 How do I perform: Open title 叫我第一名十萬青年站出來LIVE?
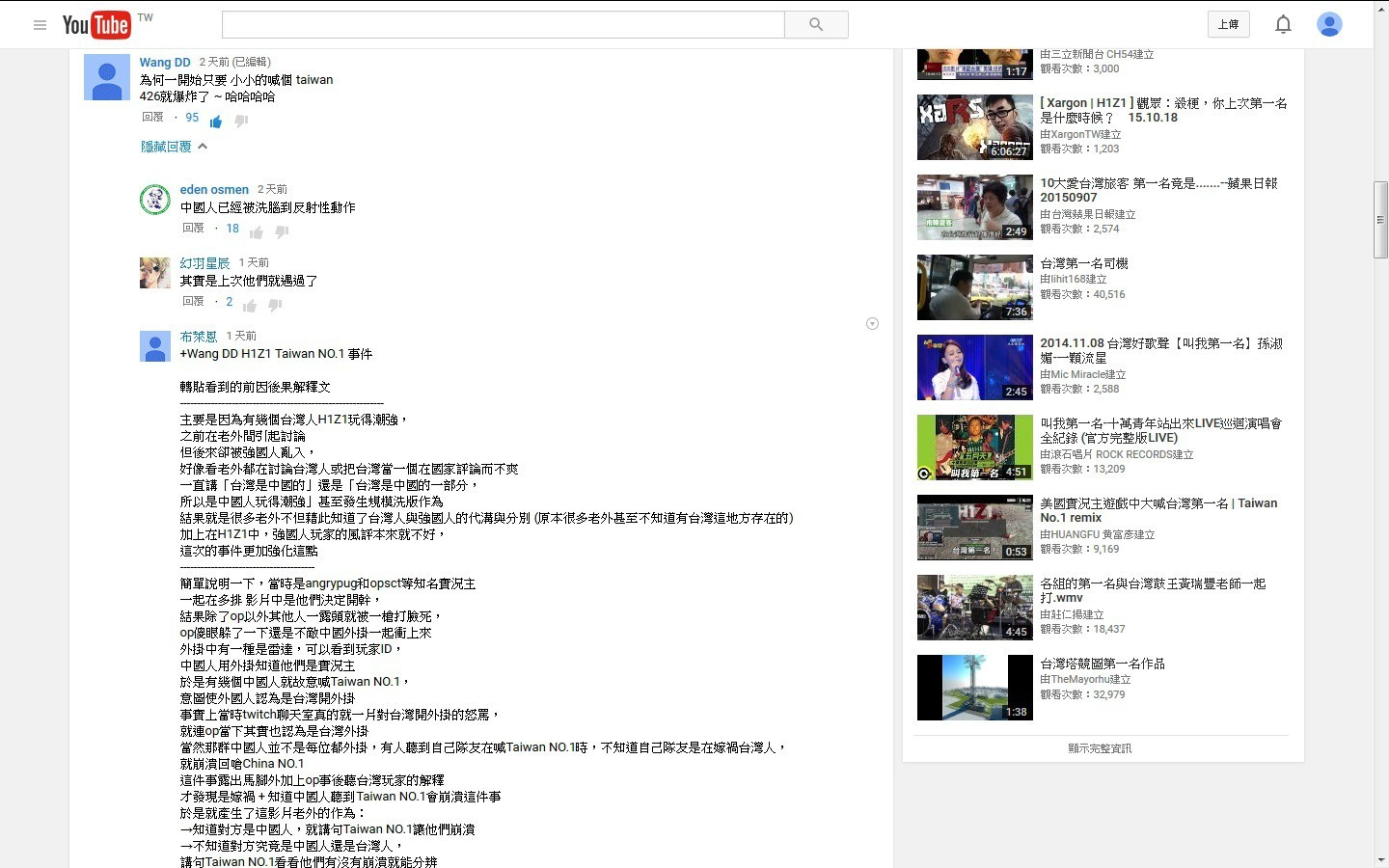coord(1160,430)
